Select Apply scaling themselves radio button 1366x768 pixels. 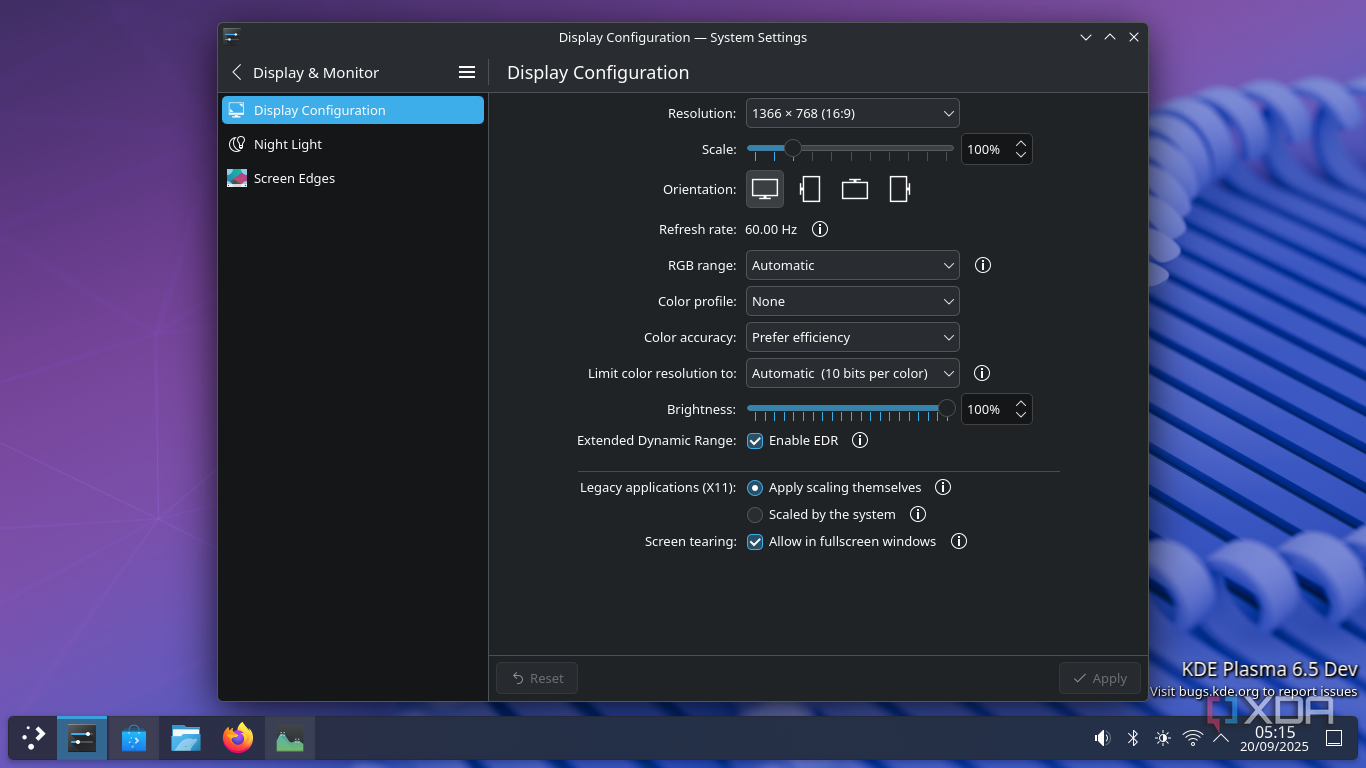click(755, 487)
